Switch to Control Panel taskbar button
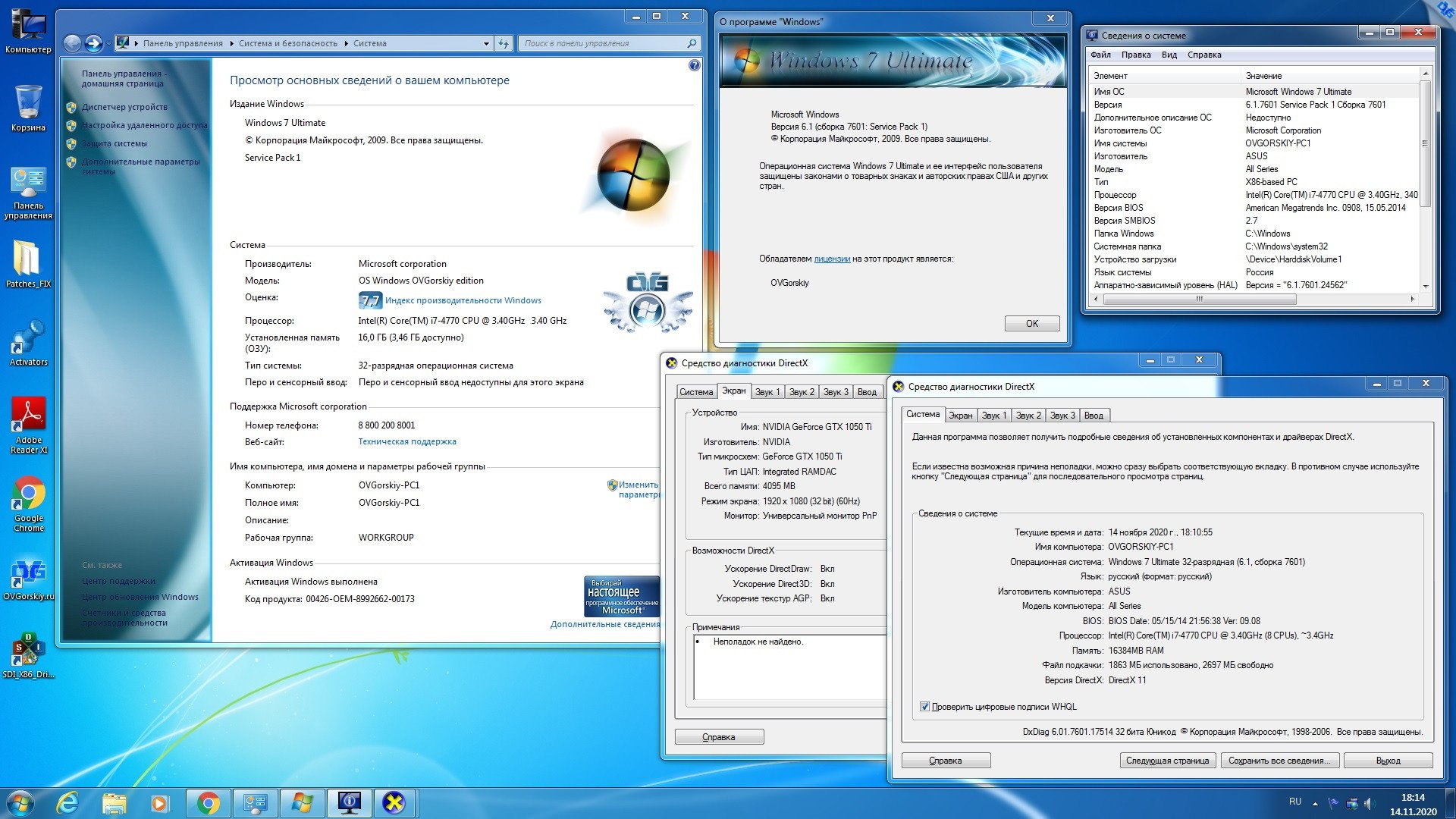 [255, 803]
